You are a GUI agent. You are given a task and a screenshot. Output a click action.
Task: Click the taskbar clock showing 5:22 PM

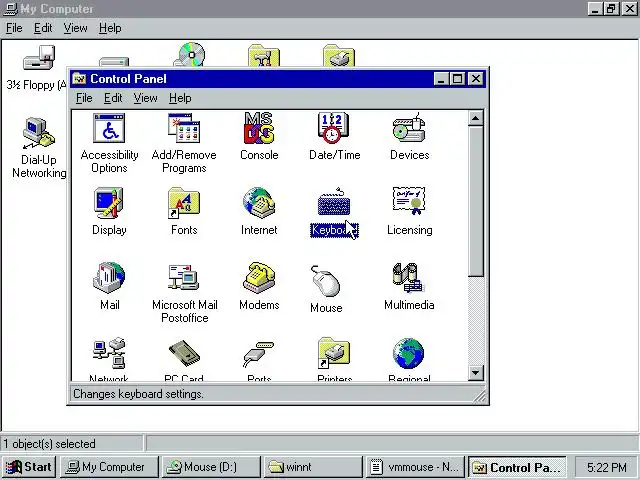tap(606, 467)
